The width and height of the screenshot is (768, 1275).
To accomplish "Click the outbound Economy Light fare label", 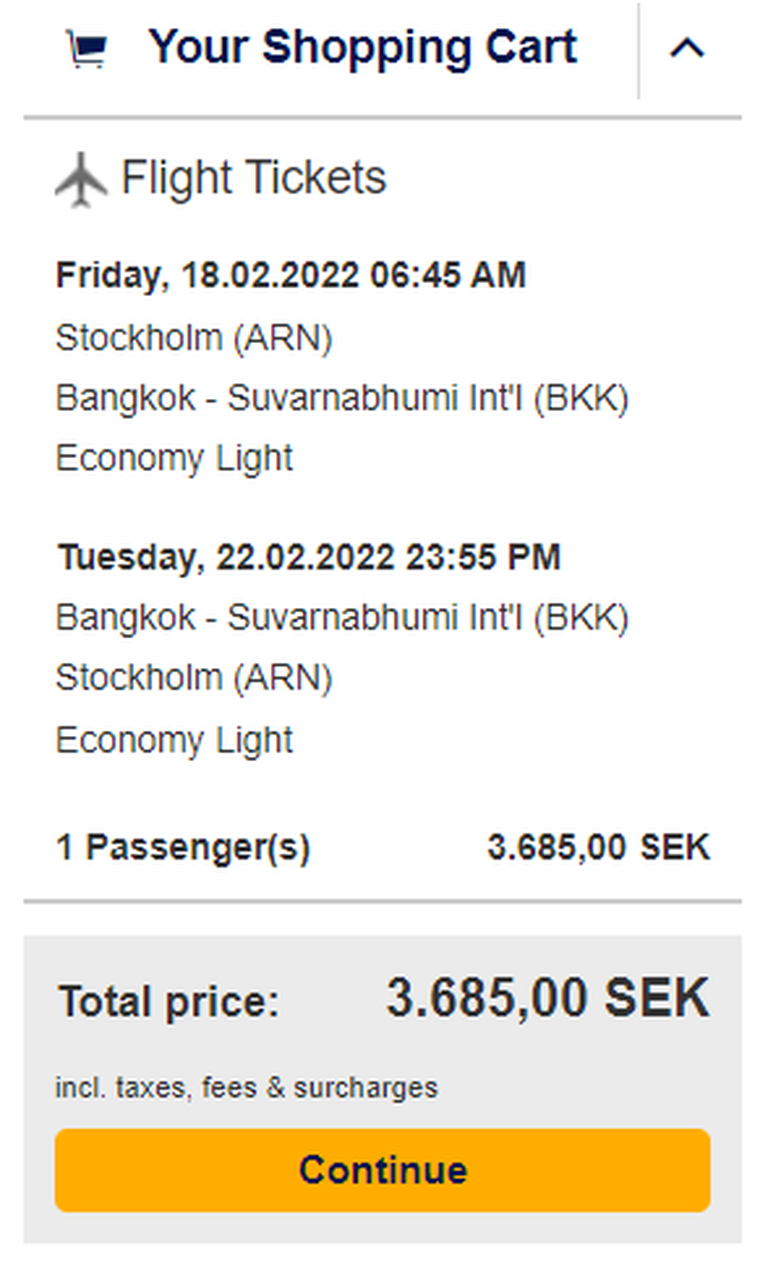I will 174,459.
